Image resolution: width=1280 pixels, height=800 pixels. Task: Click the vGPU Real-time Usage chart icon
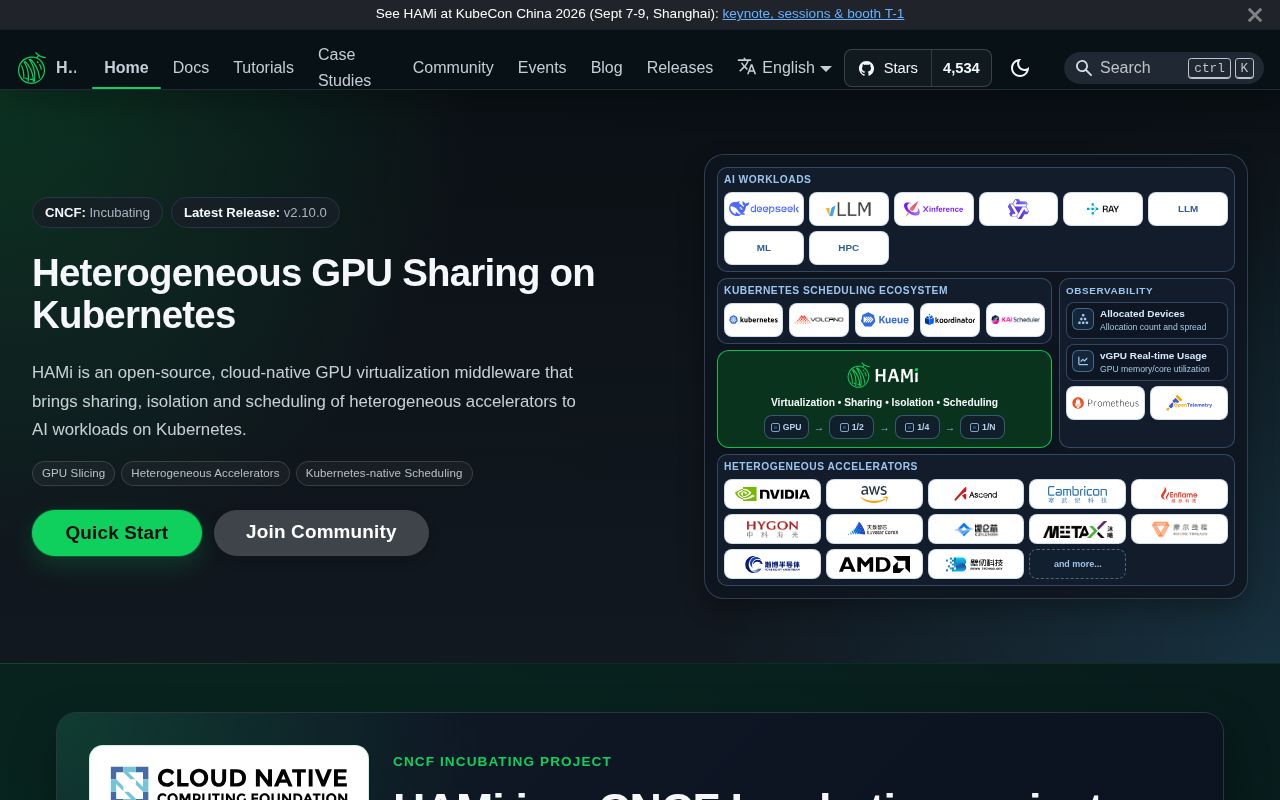[1083, 362]
